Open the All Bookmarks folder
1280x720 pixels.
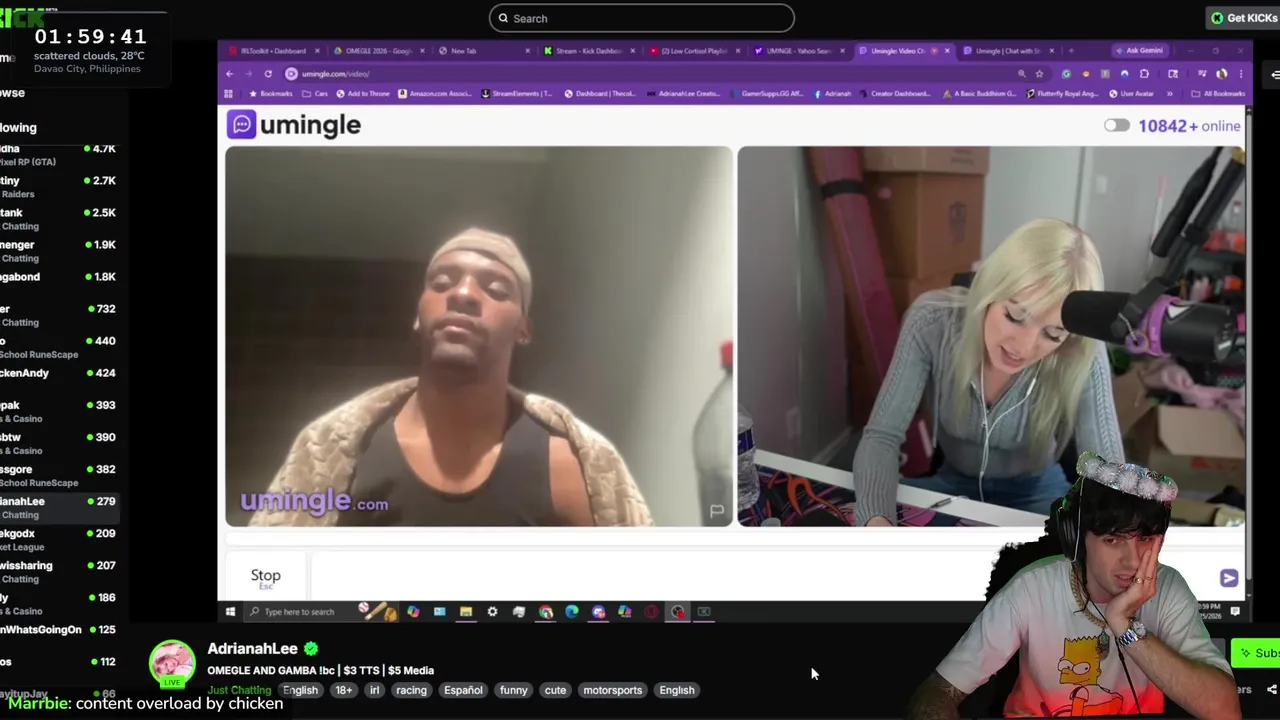pos(1218,94)
